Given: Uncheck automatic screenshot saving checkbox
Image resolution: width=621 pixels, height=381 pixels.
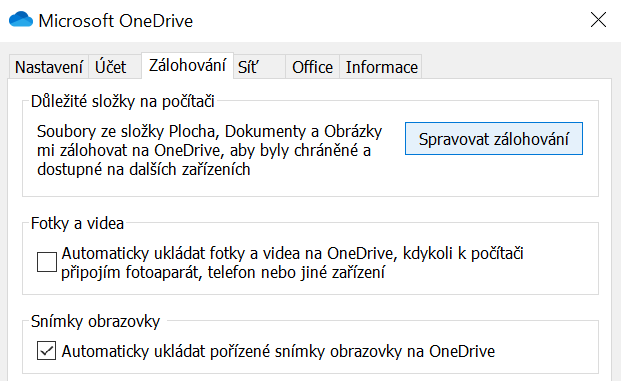Looking at the screenshot, I should coord(47,351).
